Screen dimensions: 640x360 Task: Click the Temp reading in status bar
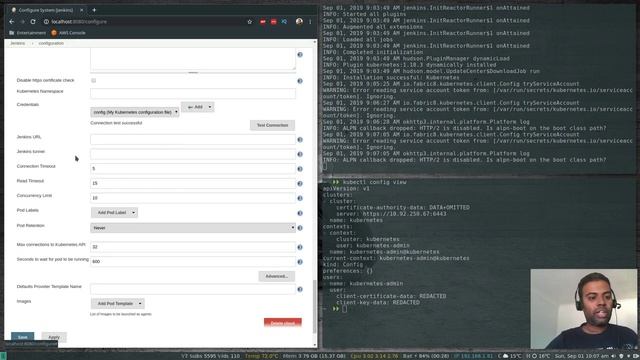pyautogui.click(x=261, y=356)
